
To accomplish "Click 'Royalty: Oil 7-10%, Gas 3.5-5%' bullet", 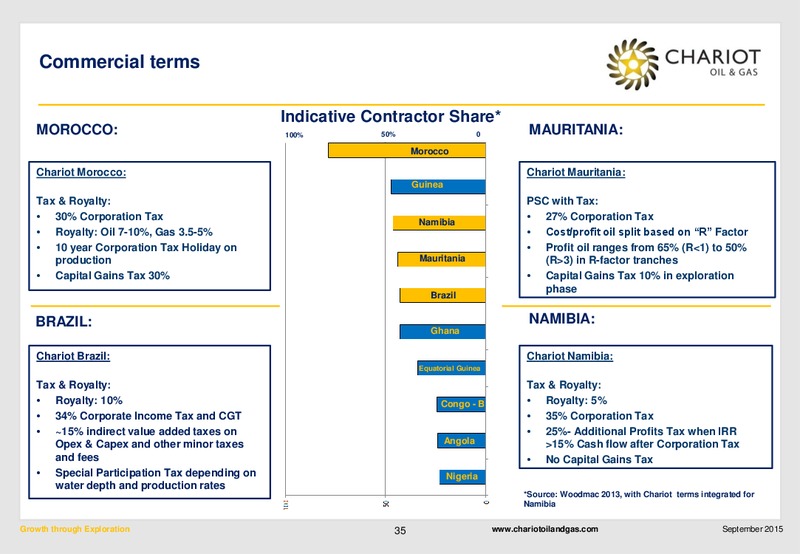I will pos(134,232).
